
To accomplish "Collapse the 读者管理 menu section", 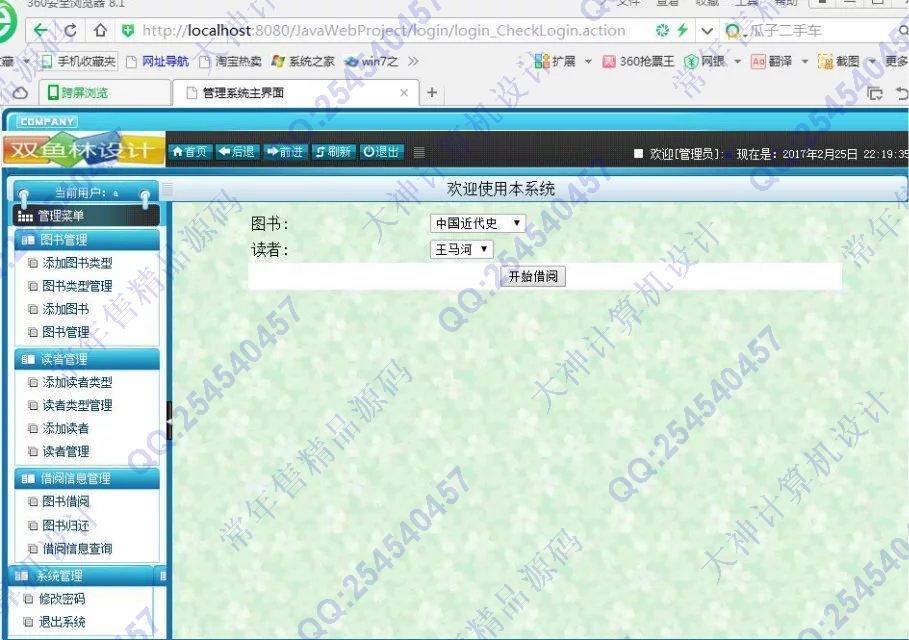I will (x=87, y=359).
